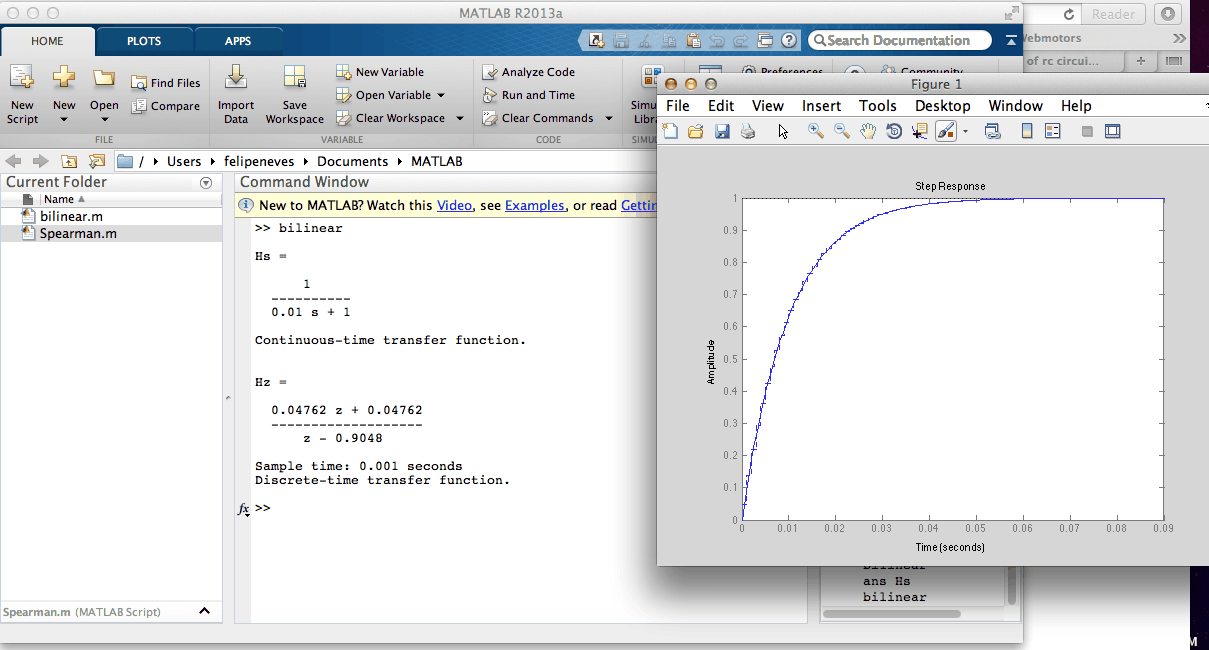
Task: Select bilinear.m in Current Folder
Action: (x=71, y=216)
